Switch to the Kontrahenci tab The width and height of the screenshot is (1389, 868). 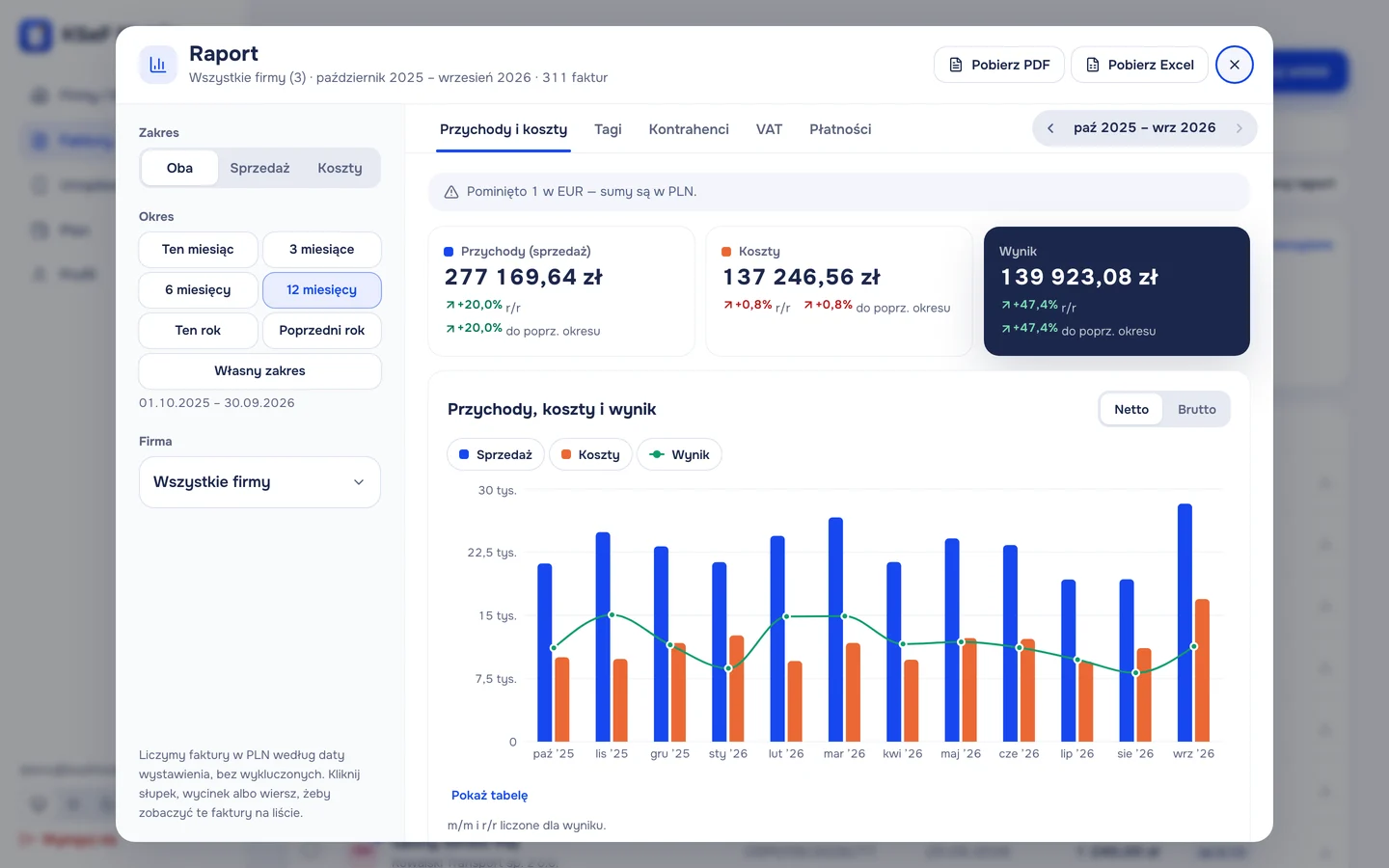(689, 129)
